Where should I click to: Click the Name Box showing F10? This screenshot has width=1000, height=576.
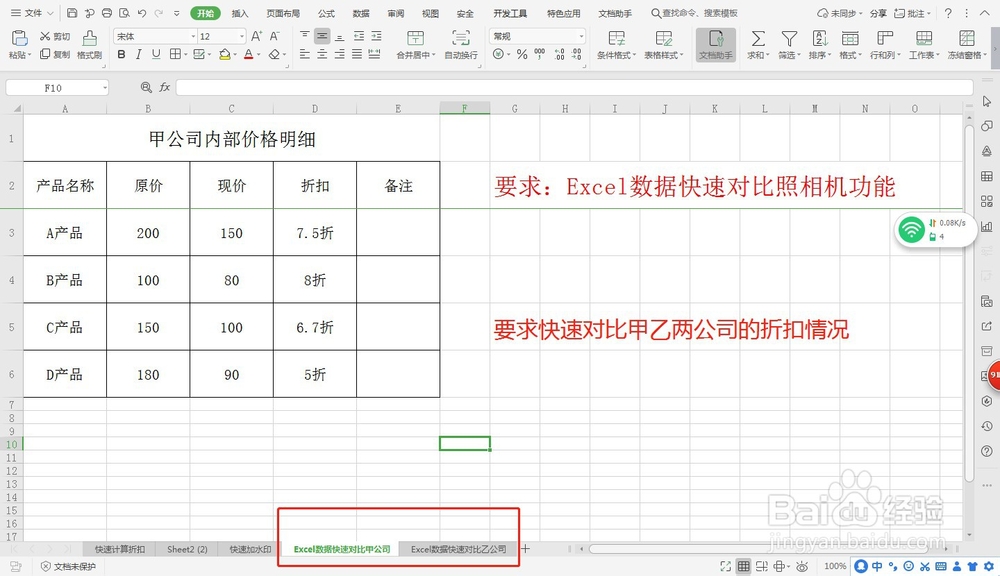(x=55, y=87)
